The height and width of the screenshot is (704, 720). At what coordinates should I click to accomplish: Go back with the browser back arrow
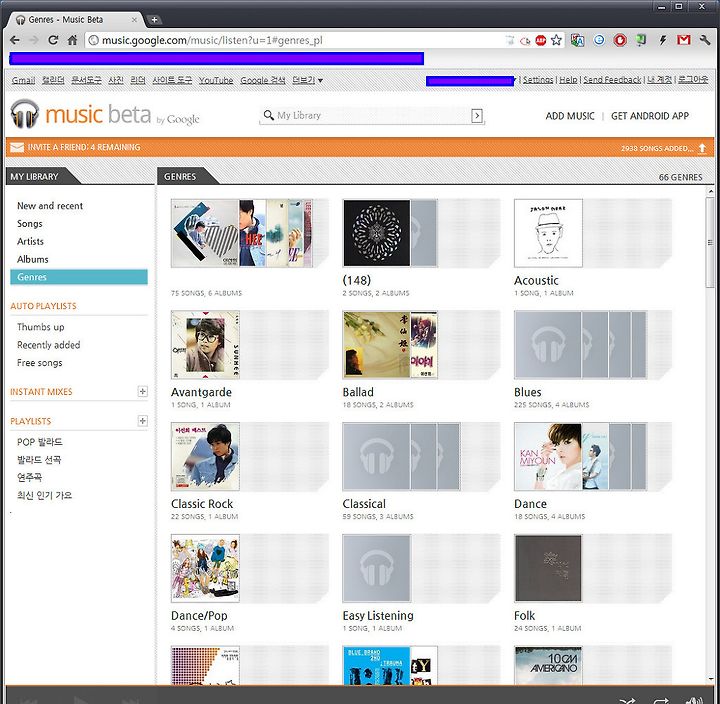pyautogui.click(x=15, y=40)
